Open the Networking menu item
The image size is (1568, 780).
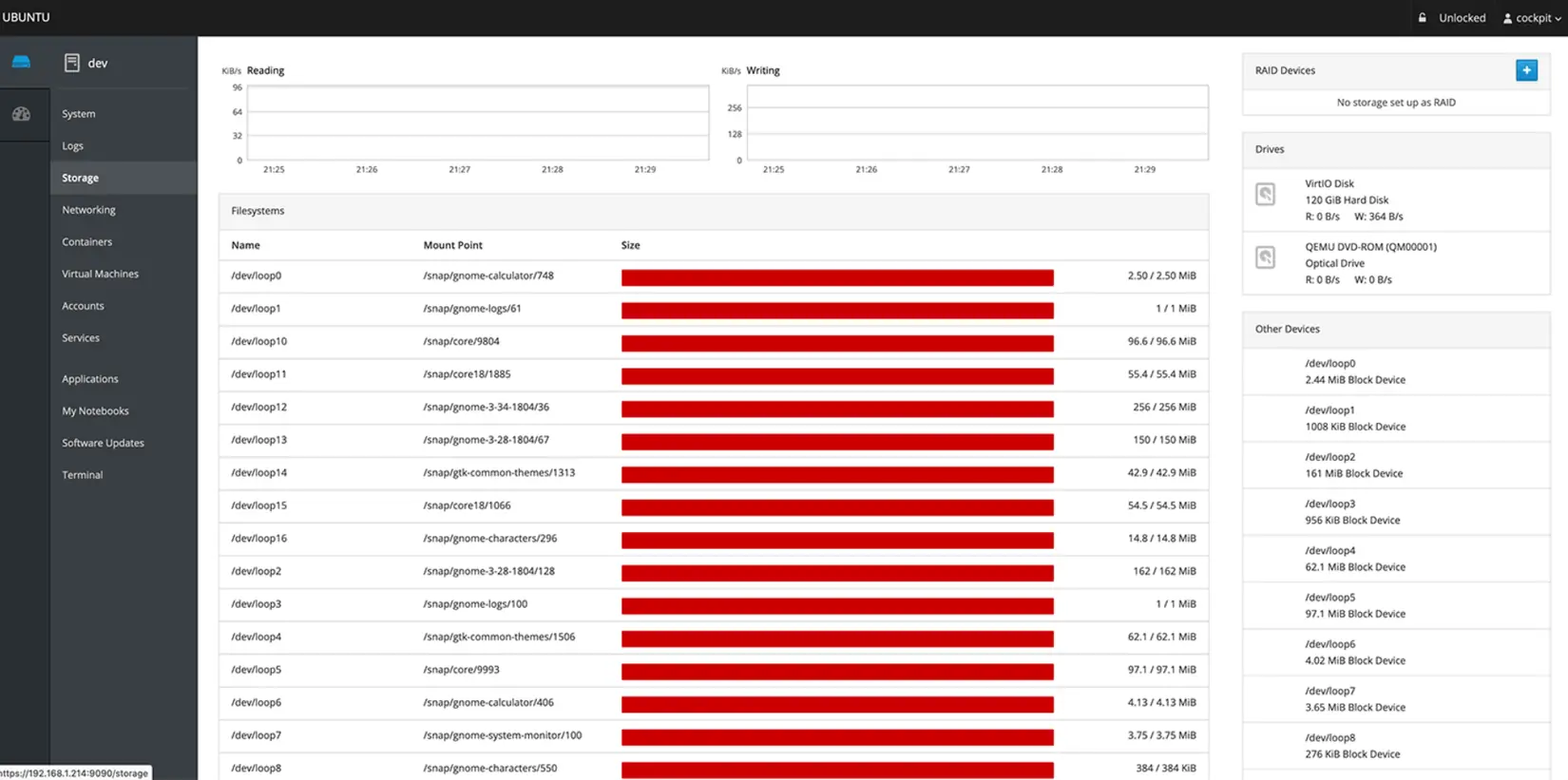[x=88, y=210]
